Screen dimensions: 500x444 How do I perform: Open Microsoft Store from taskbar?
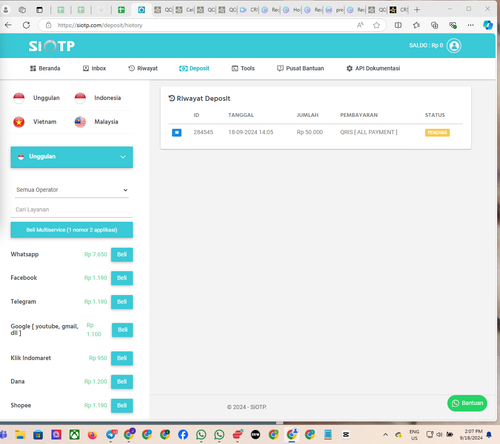(x=38, y=435)
